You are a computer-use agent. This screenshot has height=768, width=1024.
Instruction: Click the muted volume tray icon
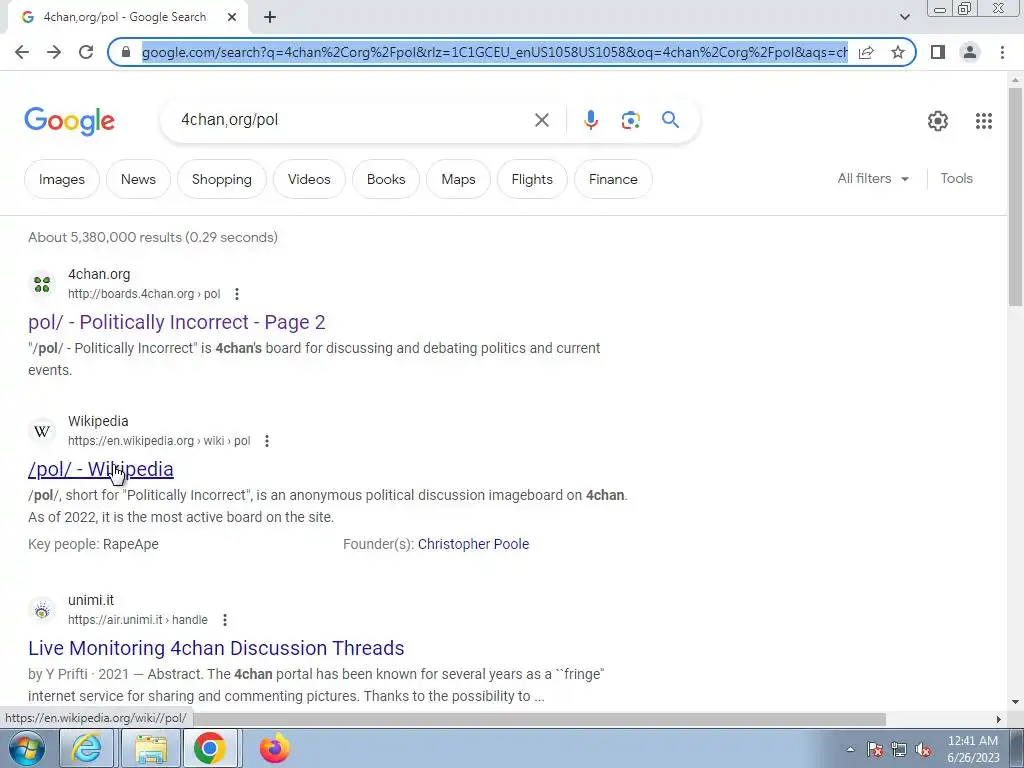923,750
